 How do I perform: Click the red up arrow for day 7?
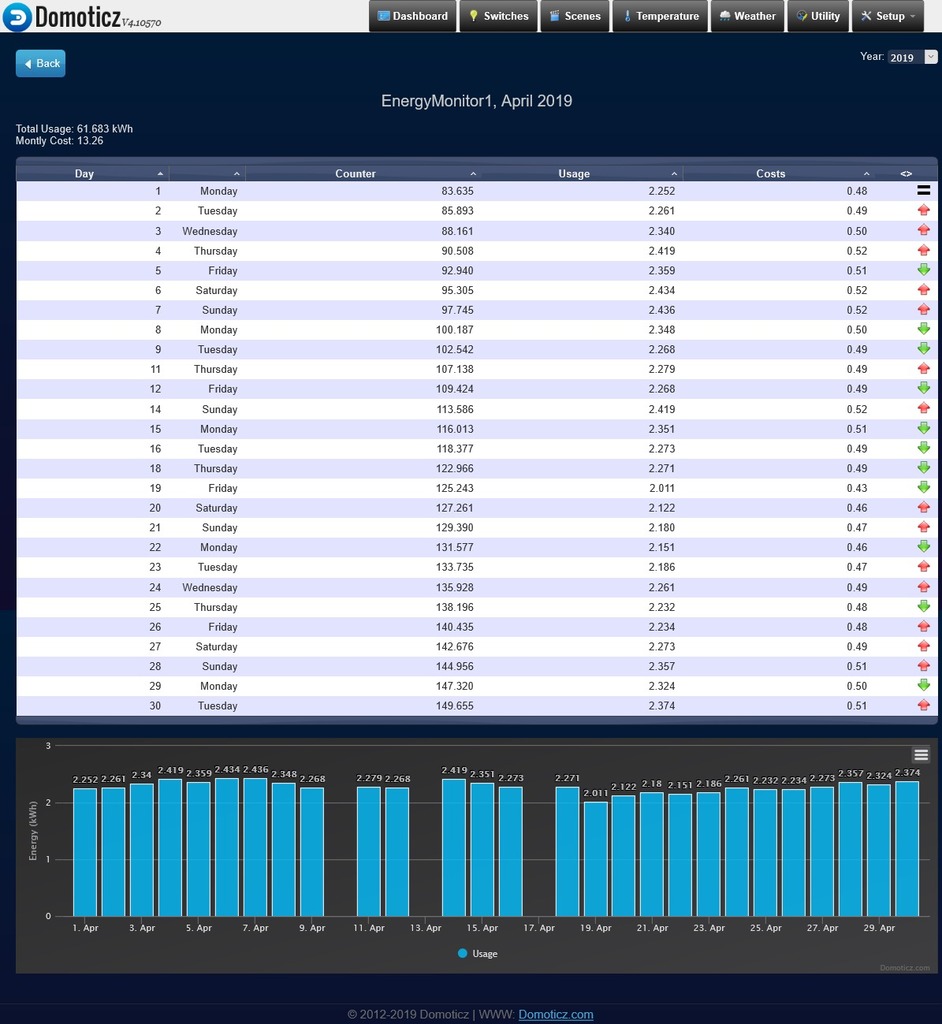(x=923, y=310)
